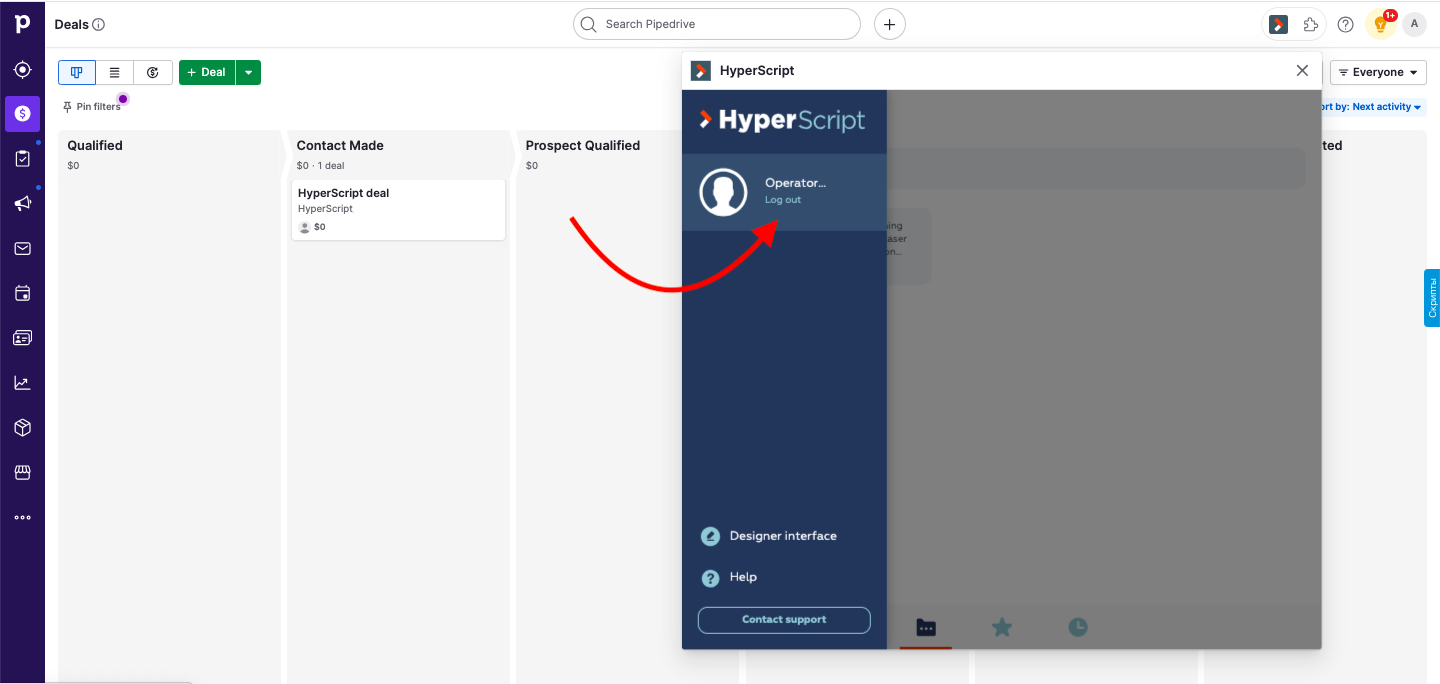1440x684 pixels.
Task: Open the HyperScript app icon in top bar
Action: pos(1278,24)
